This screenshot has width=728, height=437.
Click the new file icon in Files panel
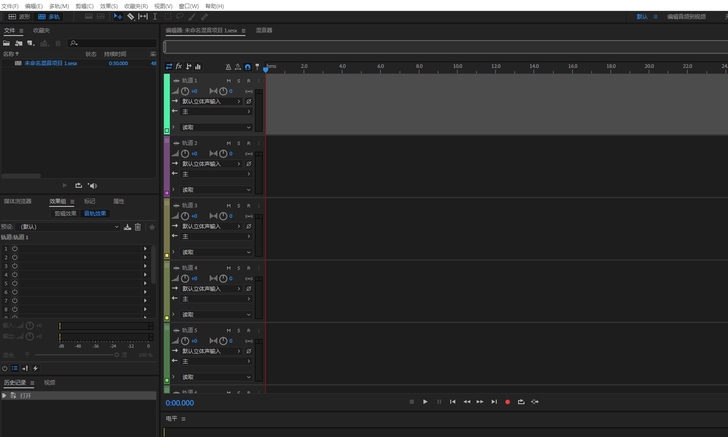coord(31,43)
